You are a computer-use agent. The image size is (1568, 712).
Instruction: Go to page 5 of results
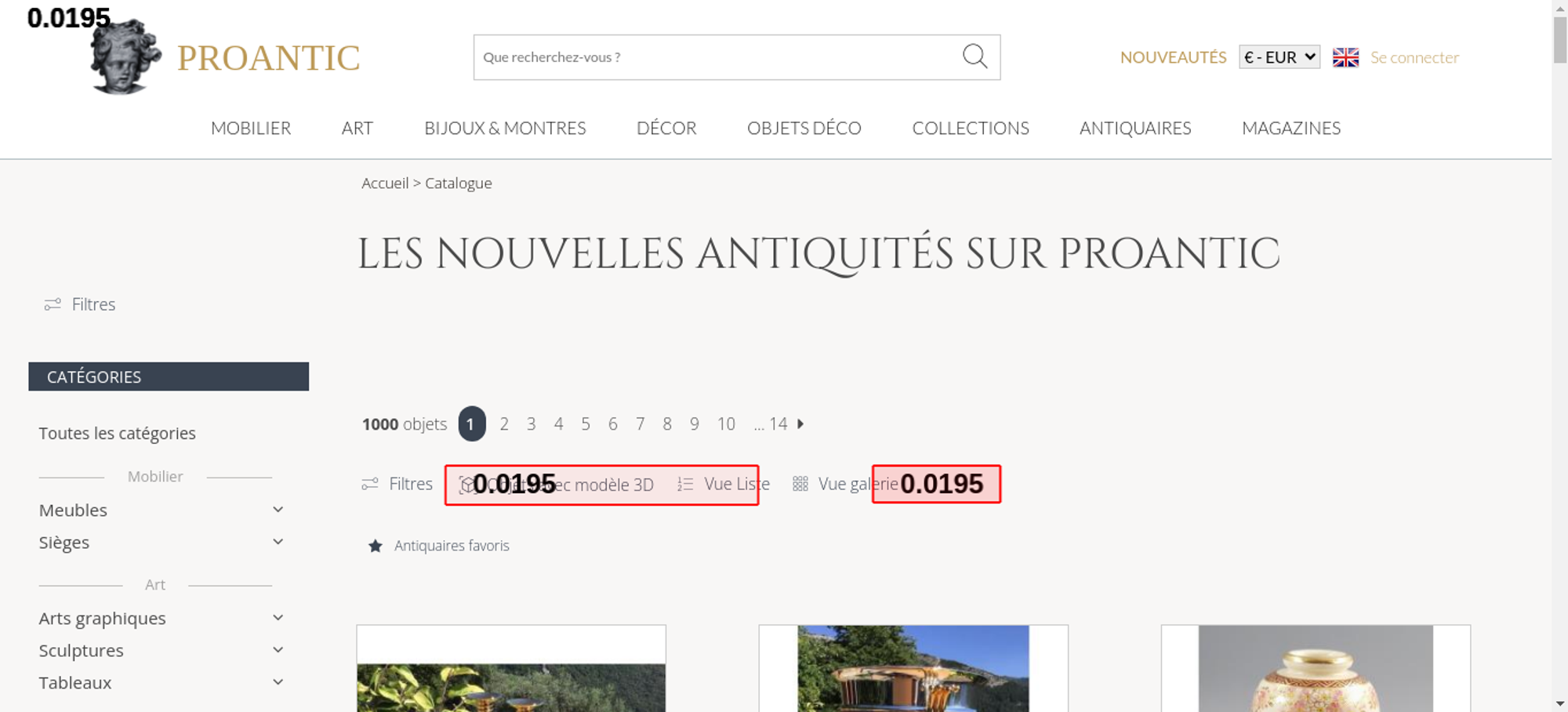tap(586, 424)
